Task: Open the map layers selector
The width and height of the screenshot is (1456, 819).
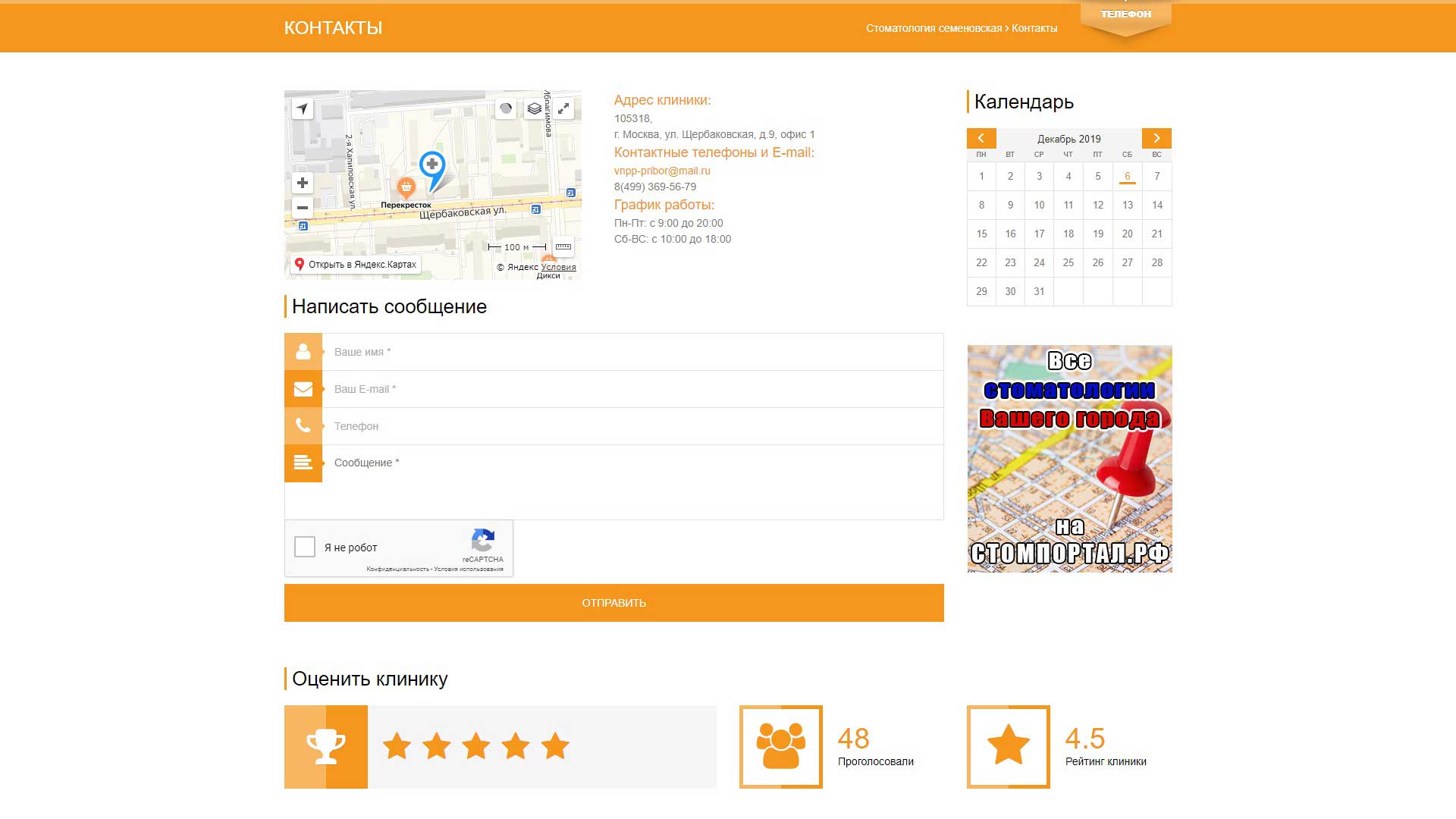Action: tap(535, 108)
